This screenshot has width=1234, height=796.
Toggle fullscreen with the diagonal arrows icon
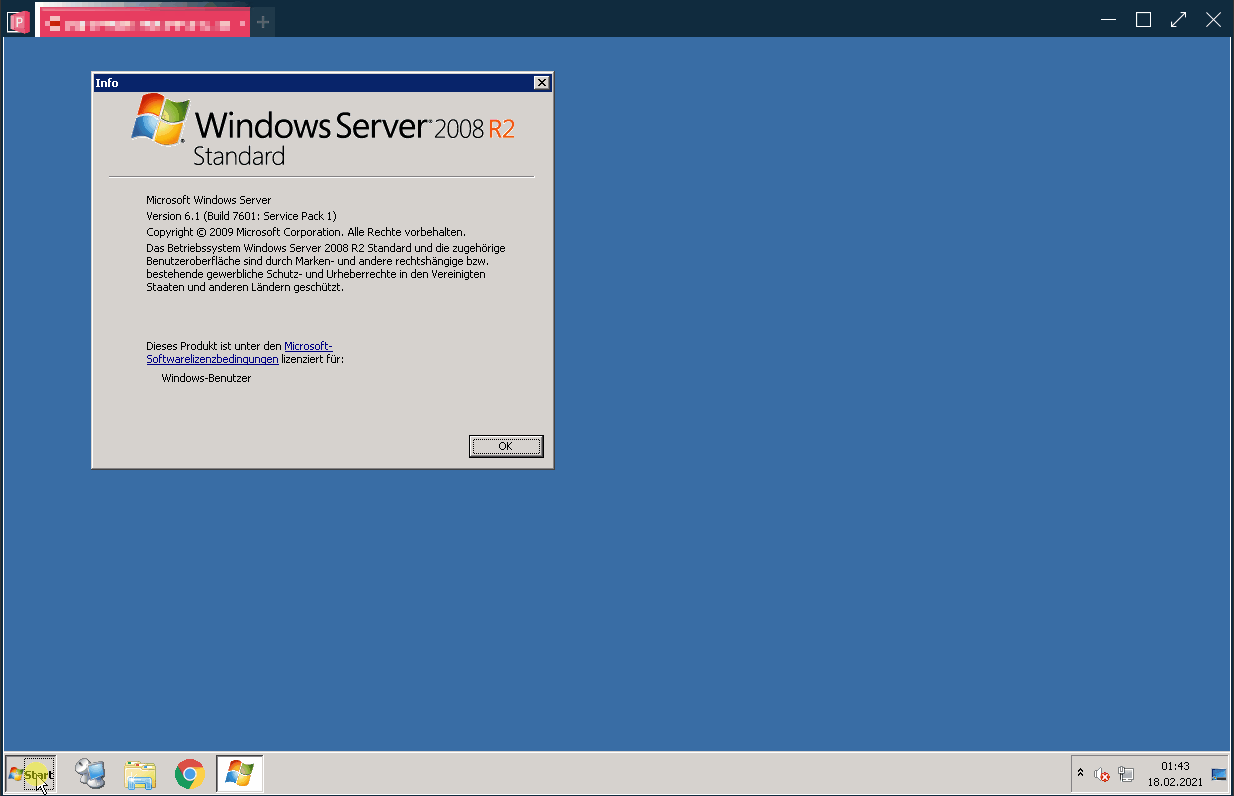[x=1179, y=19]
